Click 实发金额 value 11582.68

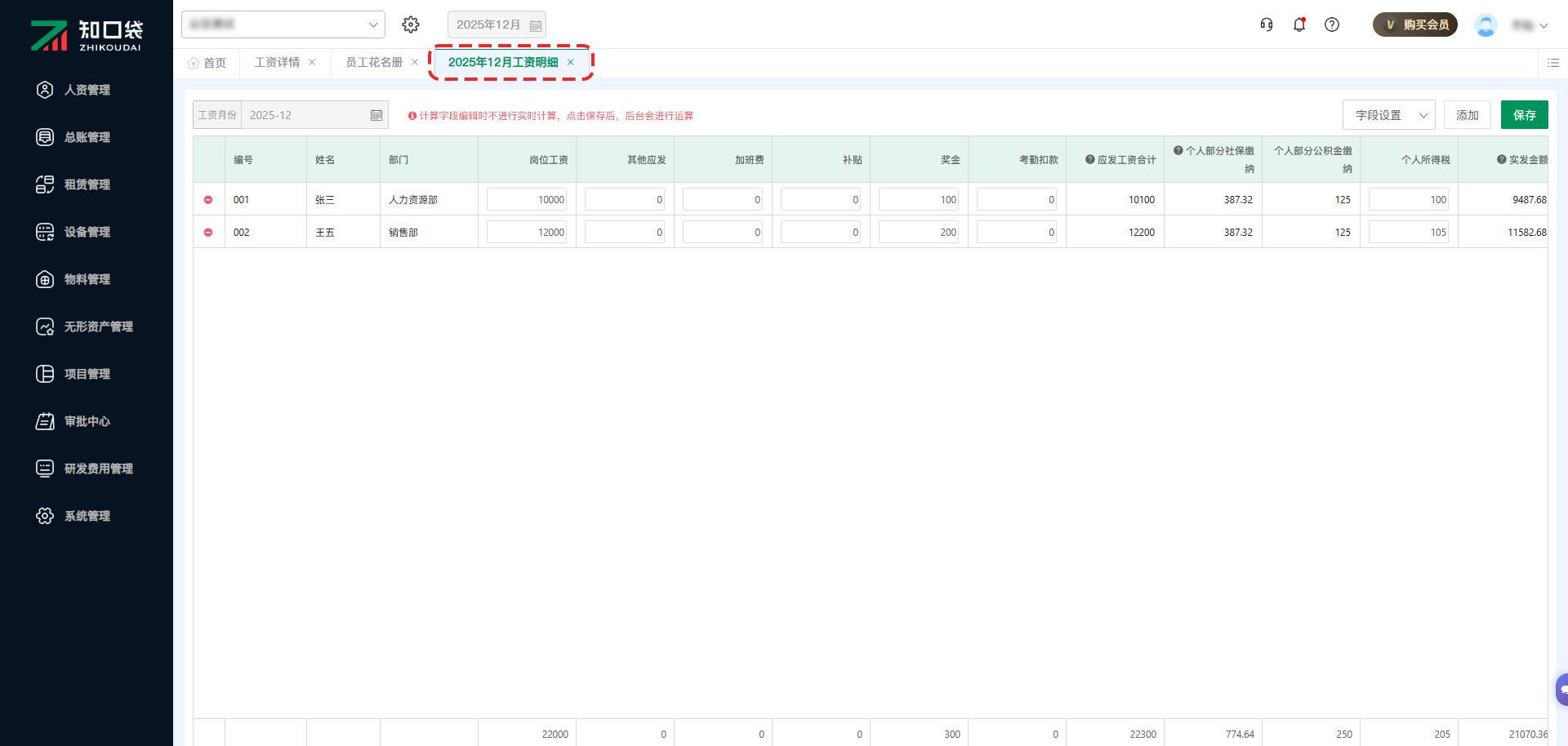point(1526,233)
